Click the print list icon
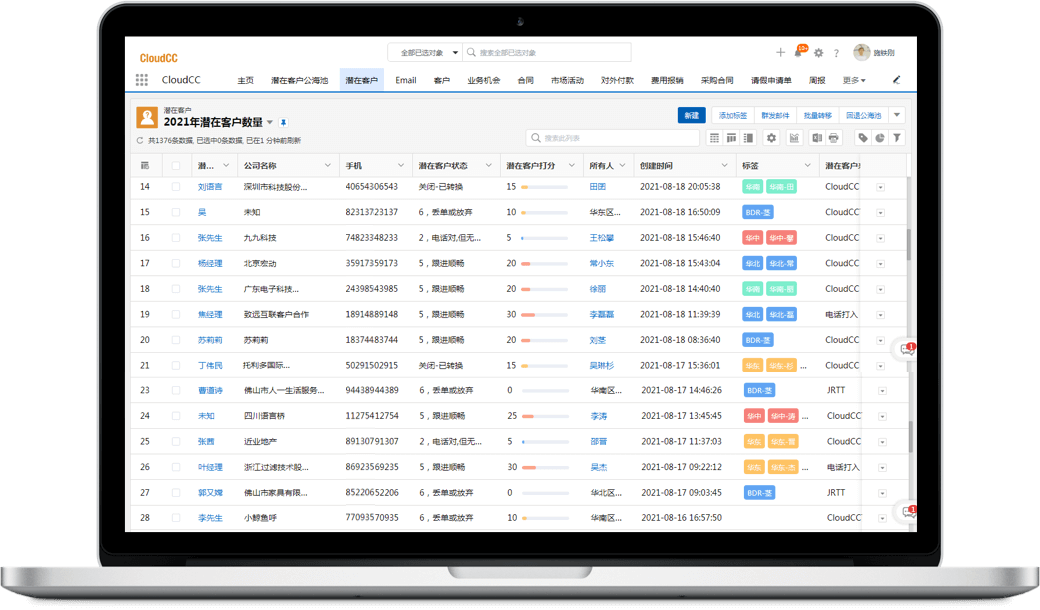The width and height of the screenshot is (1040, 610). coord(833,138)
